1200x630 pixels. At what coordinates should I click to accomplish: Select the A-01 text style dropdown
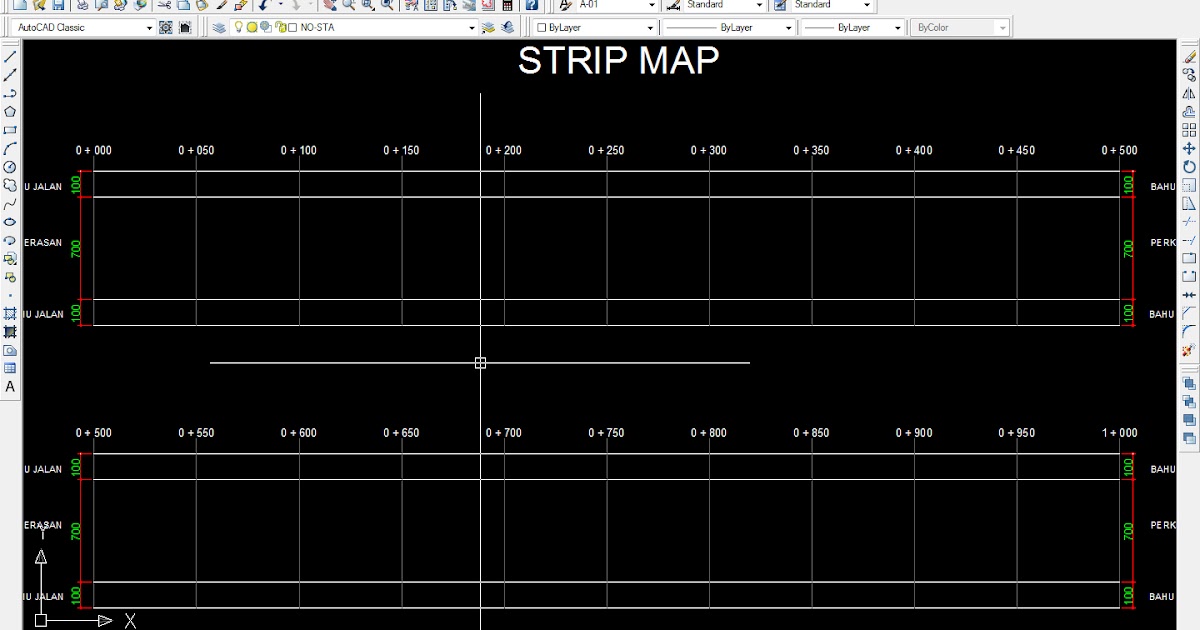click(652, 6)
